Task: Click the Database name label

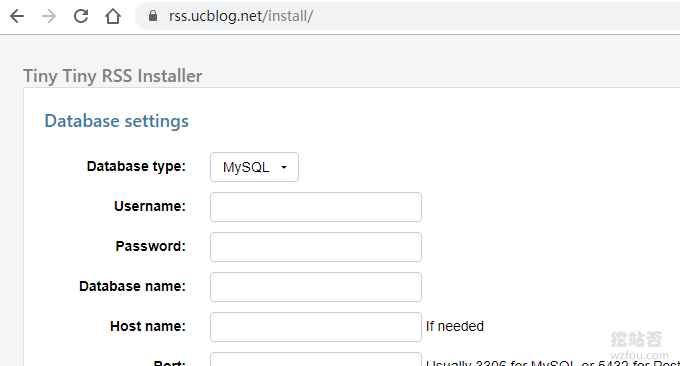Action: click(x=132, y=286)
